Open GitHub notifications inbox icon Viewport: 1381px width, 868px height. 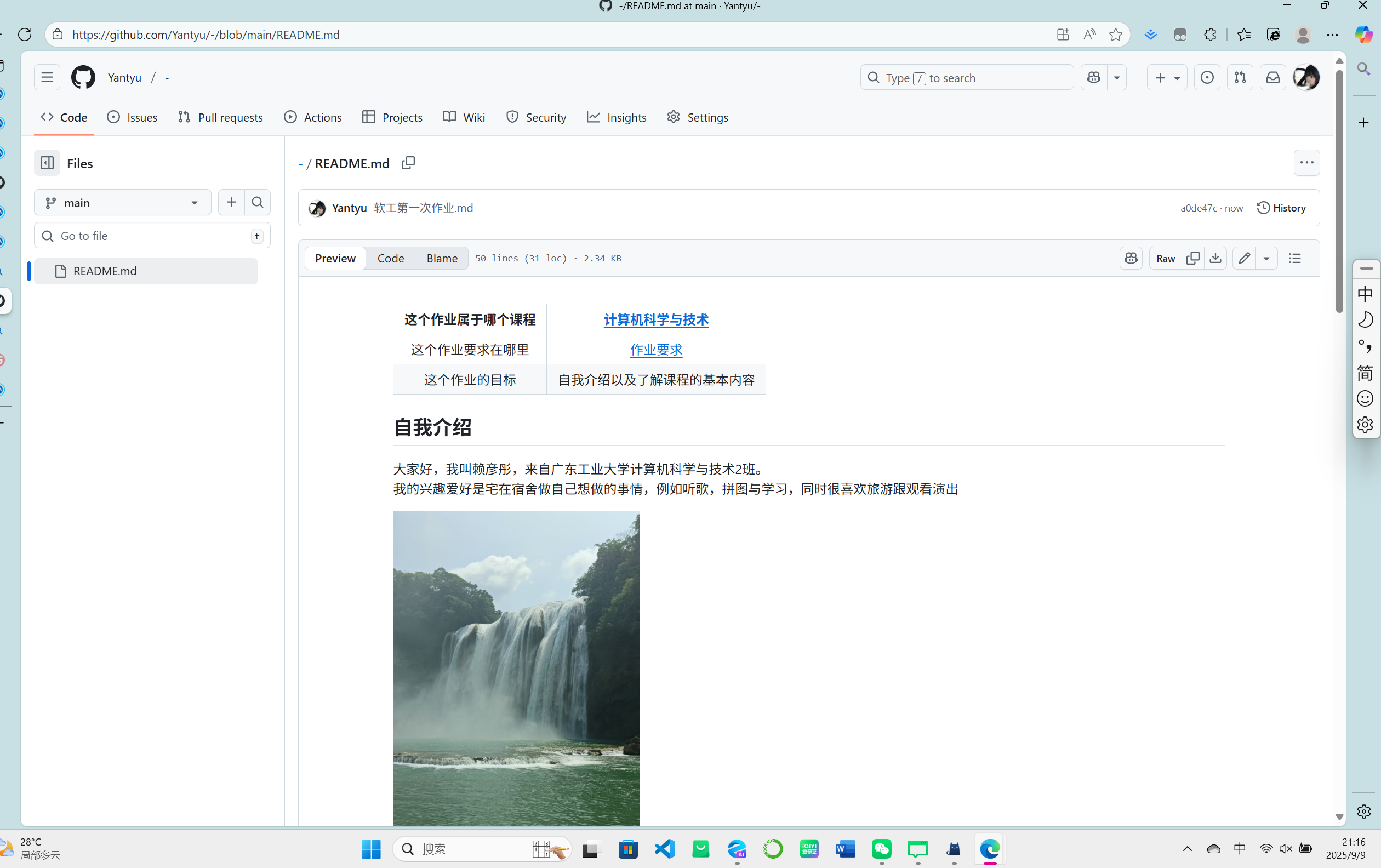1272,77
